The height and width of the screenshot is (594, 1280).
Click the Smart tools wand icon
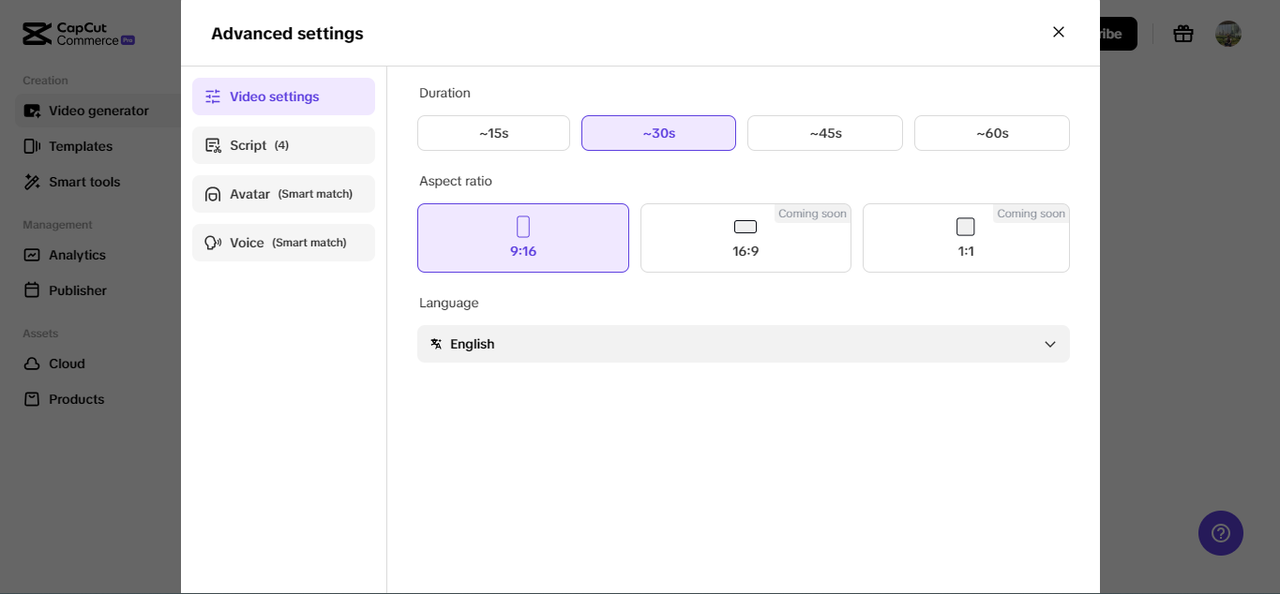click(32, 182)
